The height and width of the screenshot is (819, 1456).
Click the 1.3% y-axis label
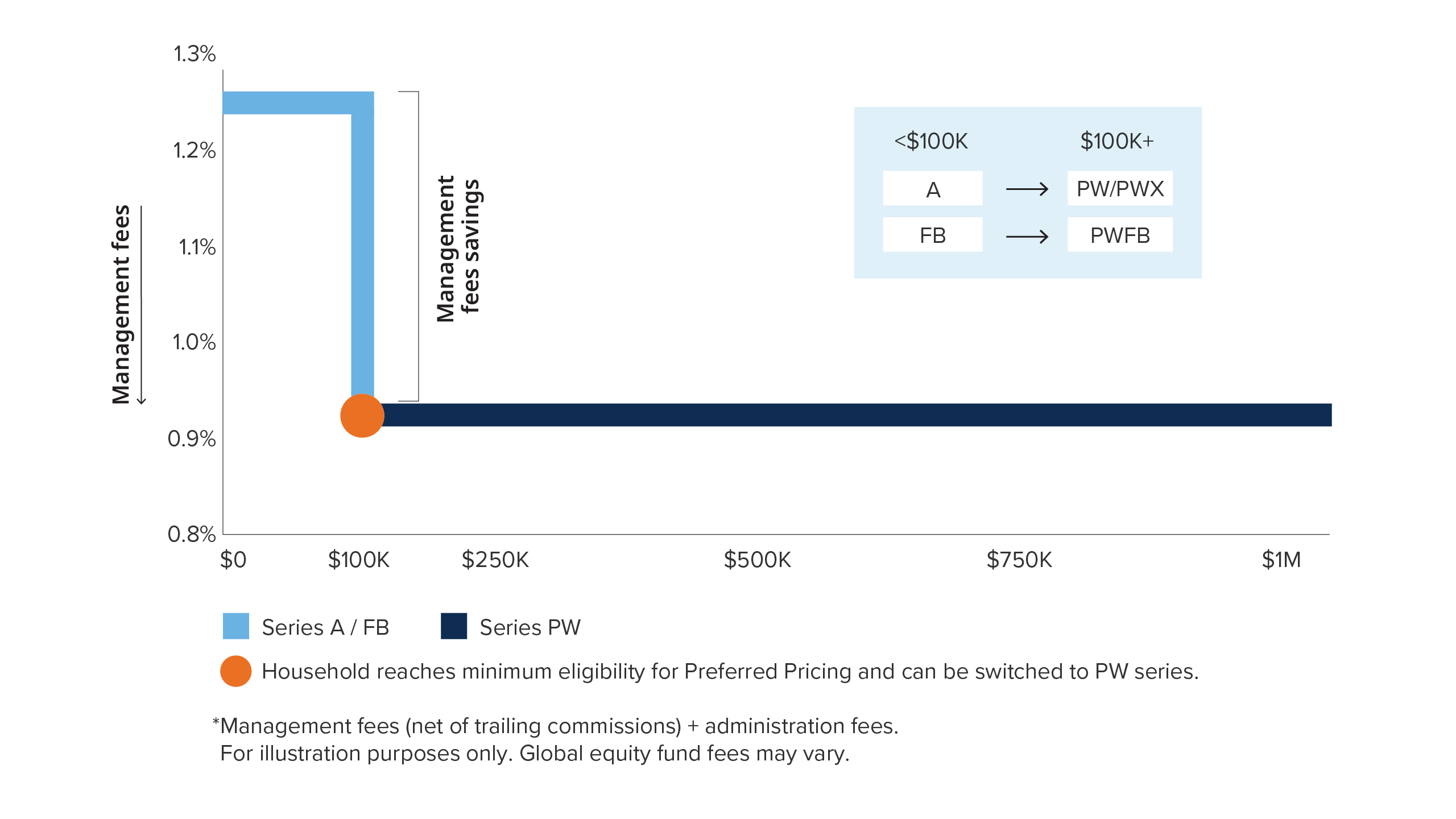[195, 54]
